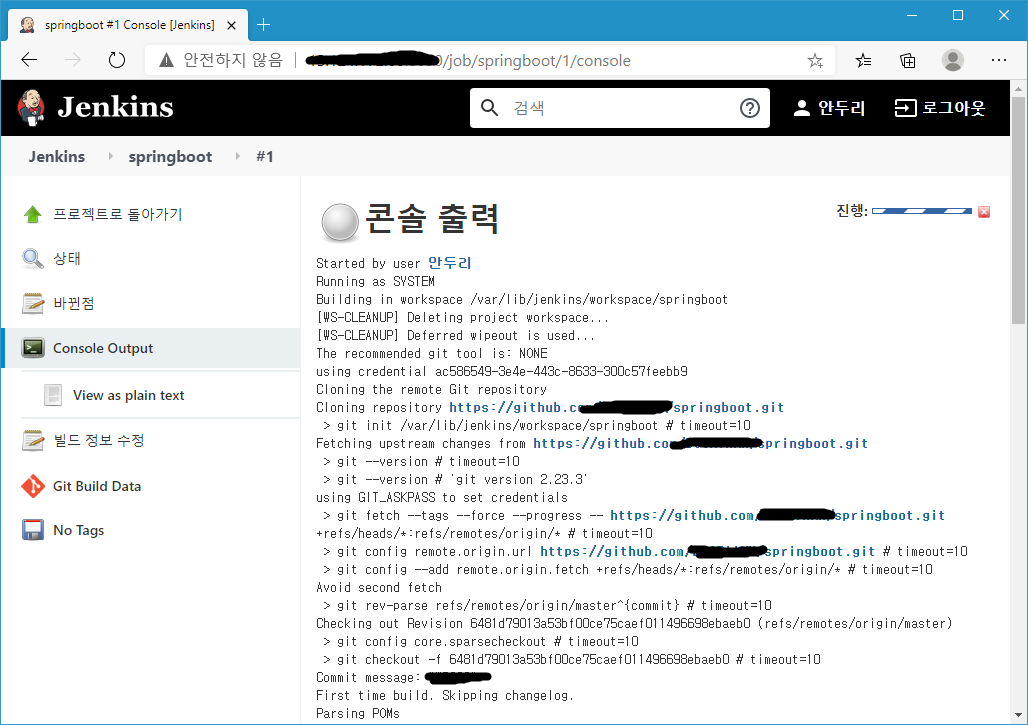This screenshot has height=725, width=1028.
Task: Open a new browser tab
Action: [264, 25]
